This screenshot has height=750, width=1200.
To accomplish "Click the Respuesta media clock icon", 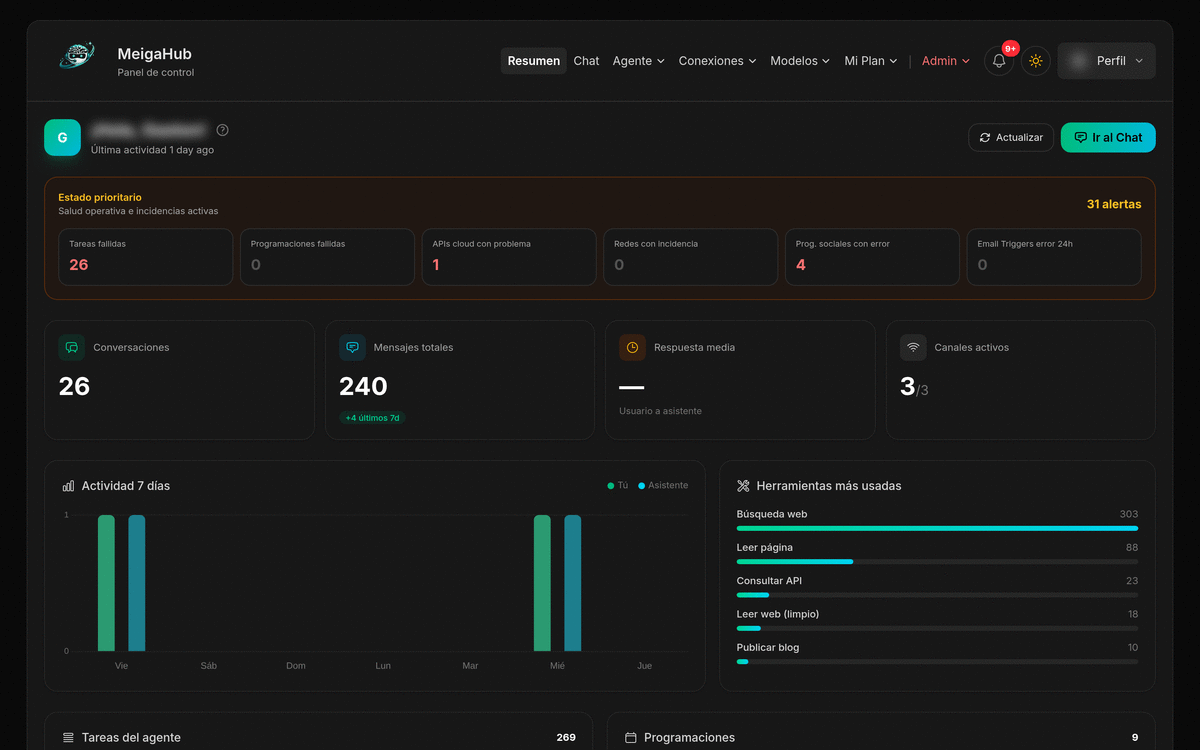I will tap(632, 347).
